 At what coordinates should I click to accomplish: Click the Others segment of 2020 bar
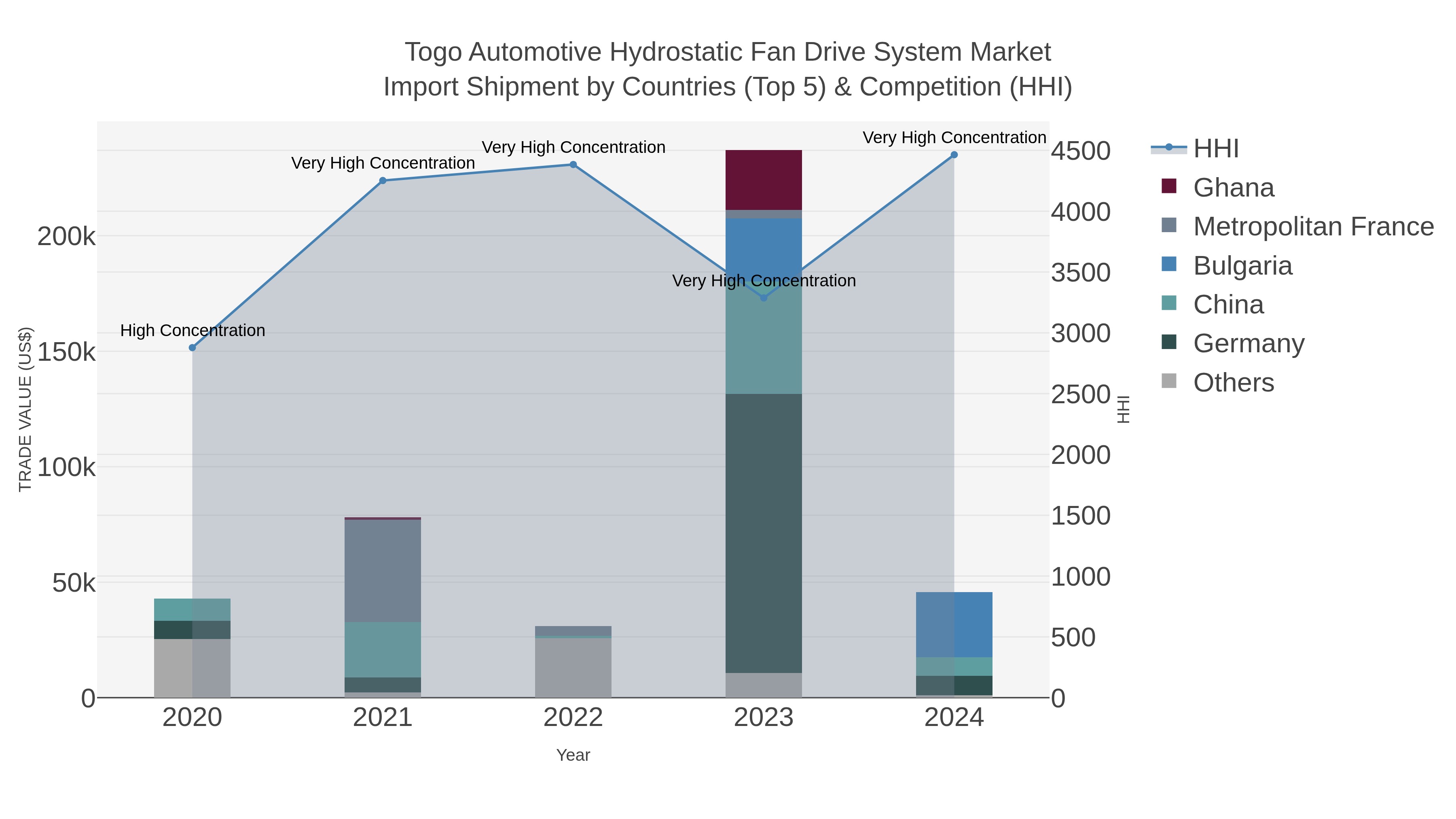click(192, 668)
